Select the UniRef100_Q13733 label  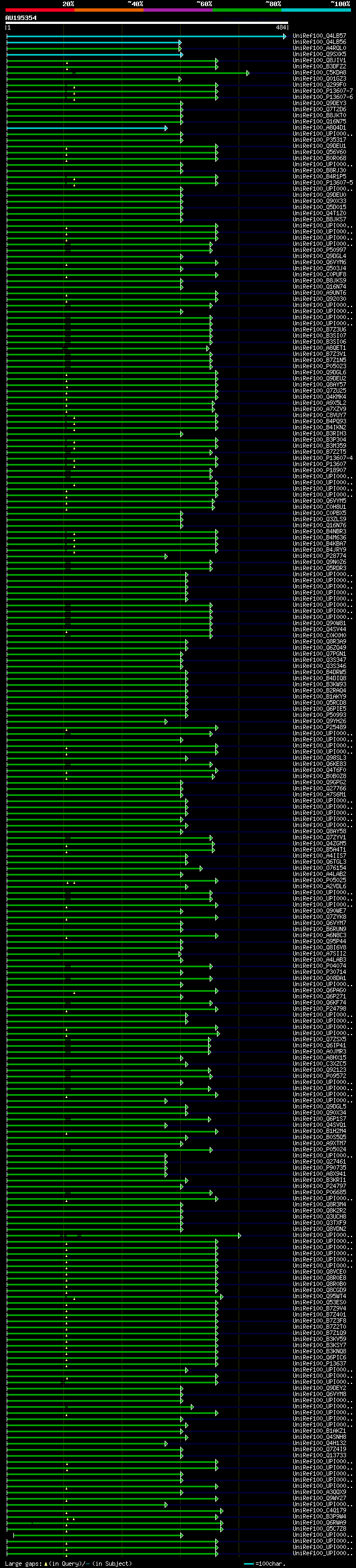pos(319,1456)
